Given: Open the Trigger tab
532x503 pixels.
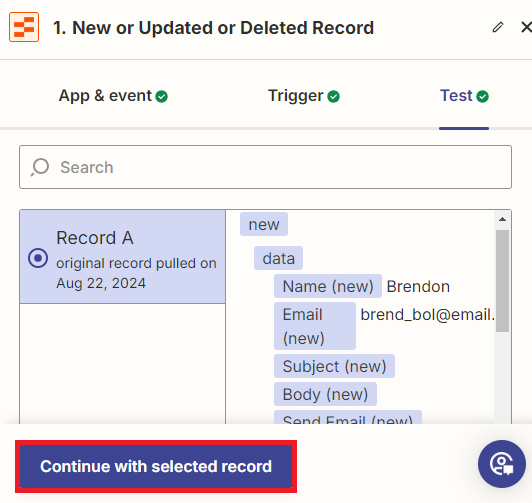Looking at the screenshot, I should (304, 96).
